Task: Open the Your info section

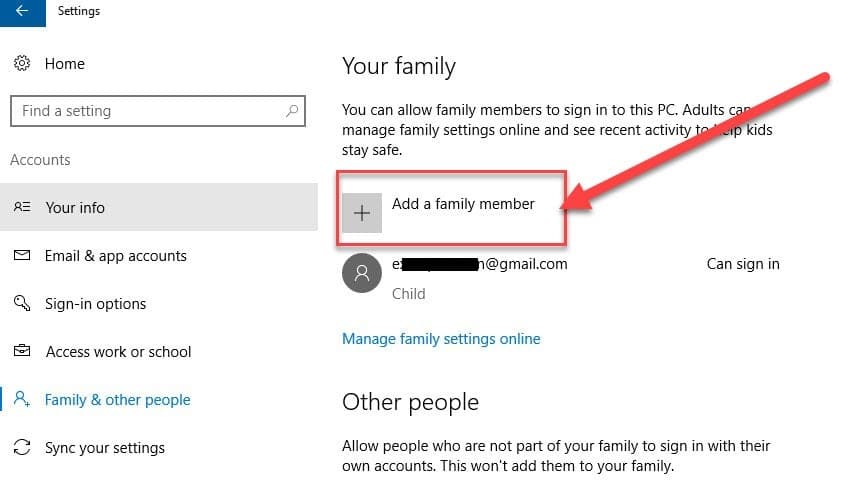Action: [x=75, y=208]
